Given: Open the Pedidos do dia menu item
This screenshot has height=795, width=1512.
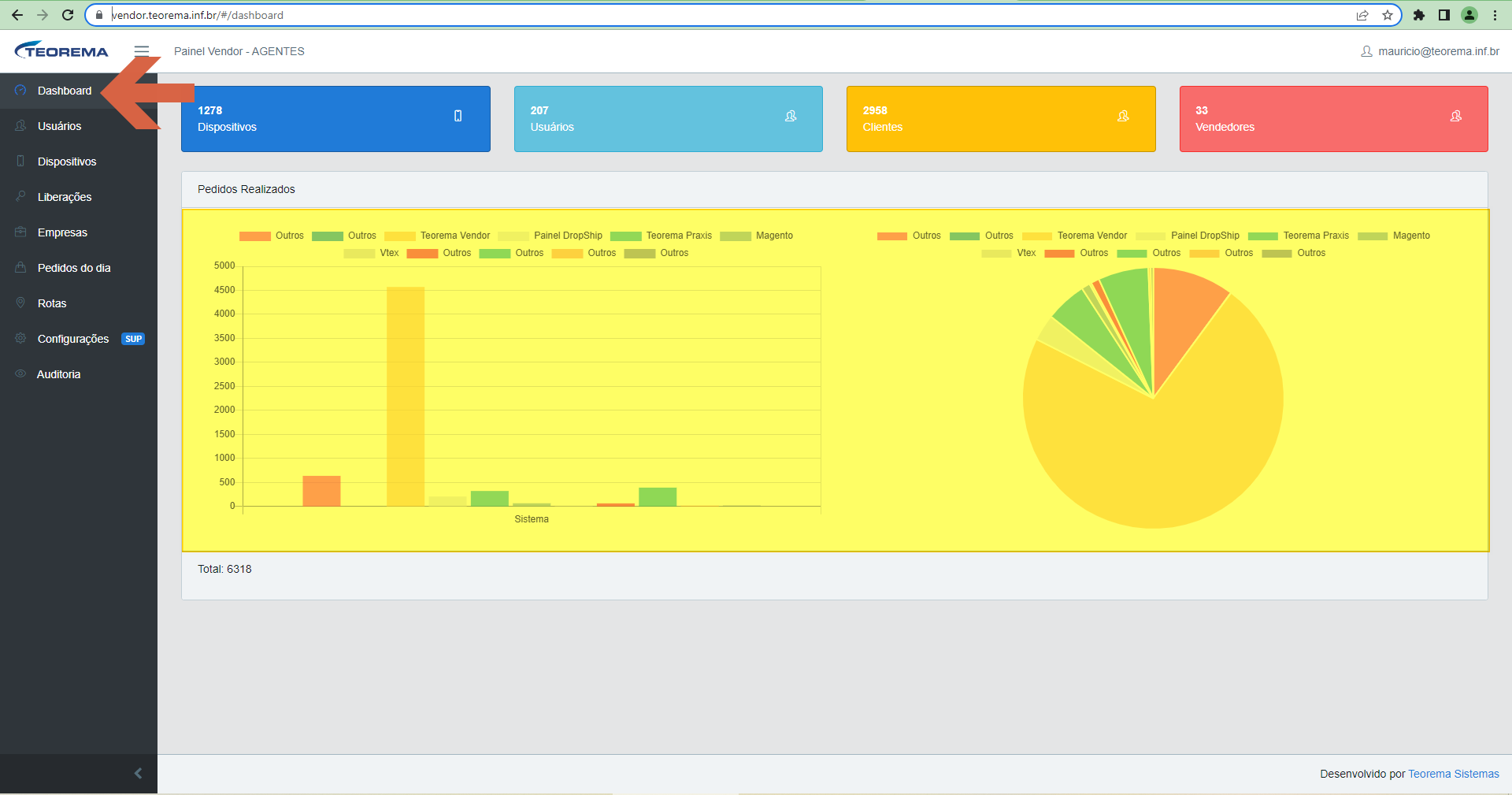Looking at the screenshot, I should [79, 268].
